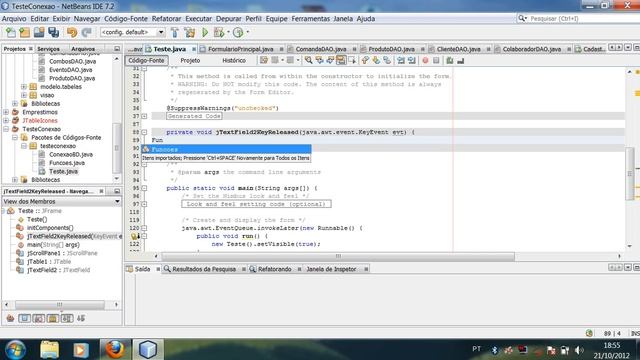Switch to FormularioPrincipal.java tab

[x=240, y=49]
